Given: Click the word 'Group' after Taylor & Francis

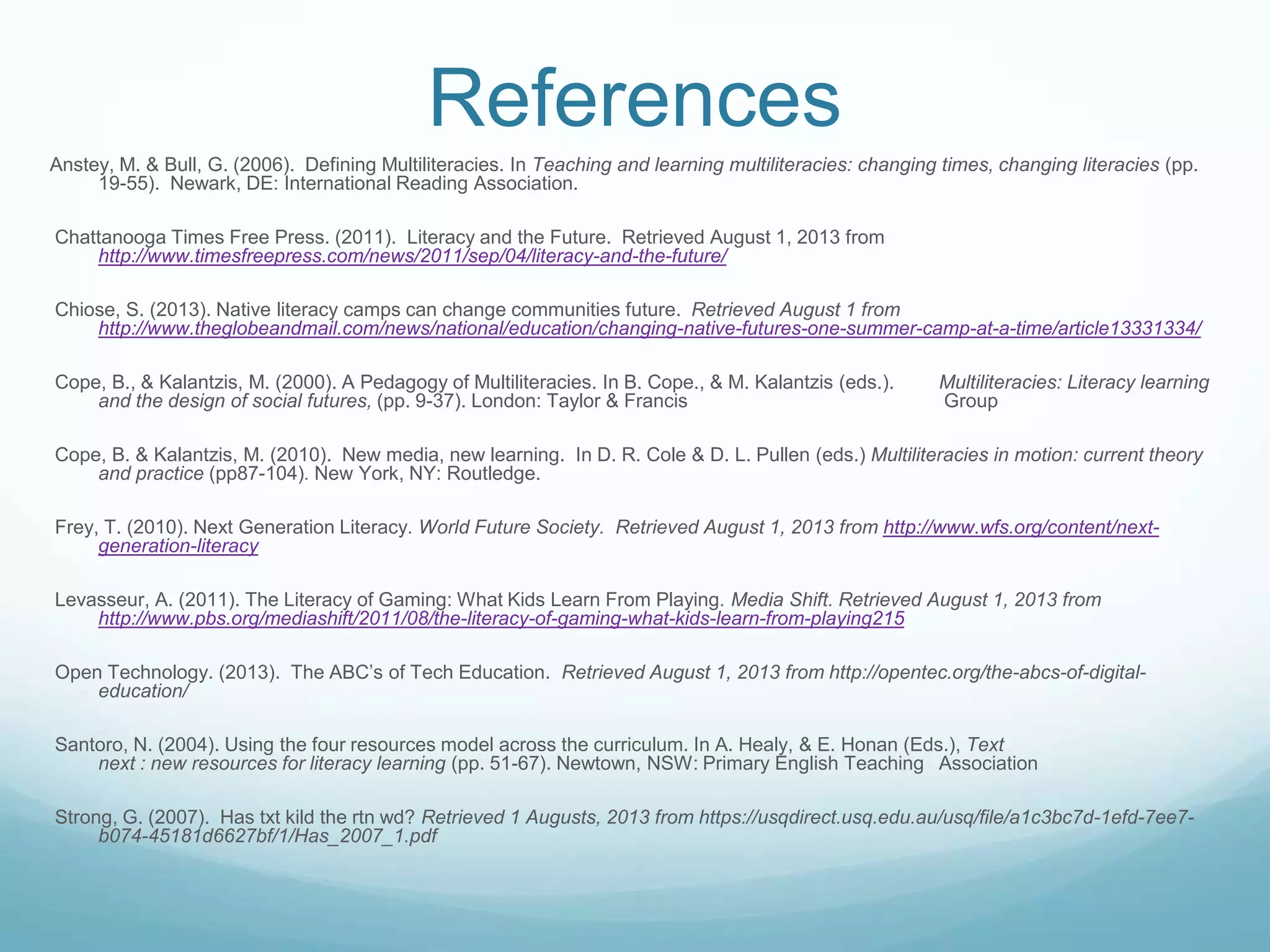Looking at the screenshot, I should pyautogui.click(x=970, y=402).
